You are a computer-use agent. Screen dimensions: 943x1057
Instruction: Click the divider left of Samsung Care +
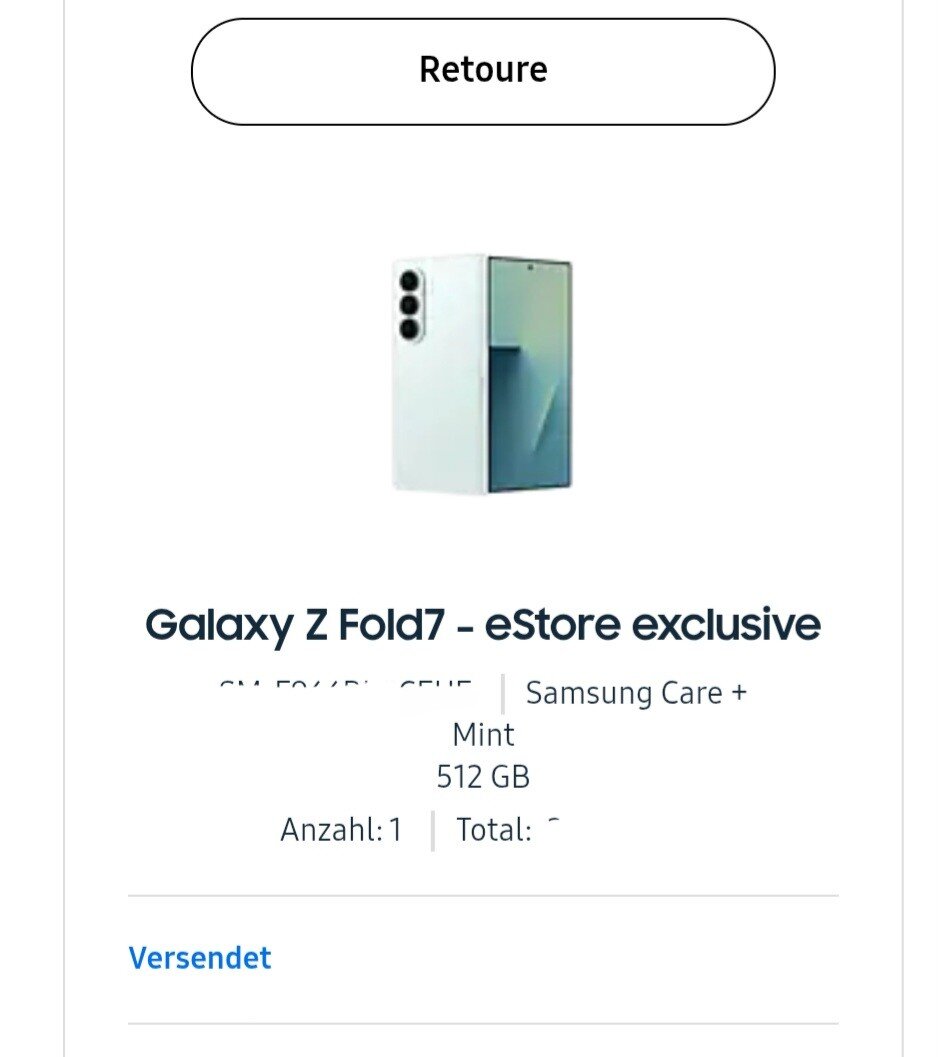click(x=502, y=693)
